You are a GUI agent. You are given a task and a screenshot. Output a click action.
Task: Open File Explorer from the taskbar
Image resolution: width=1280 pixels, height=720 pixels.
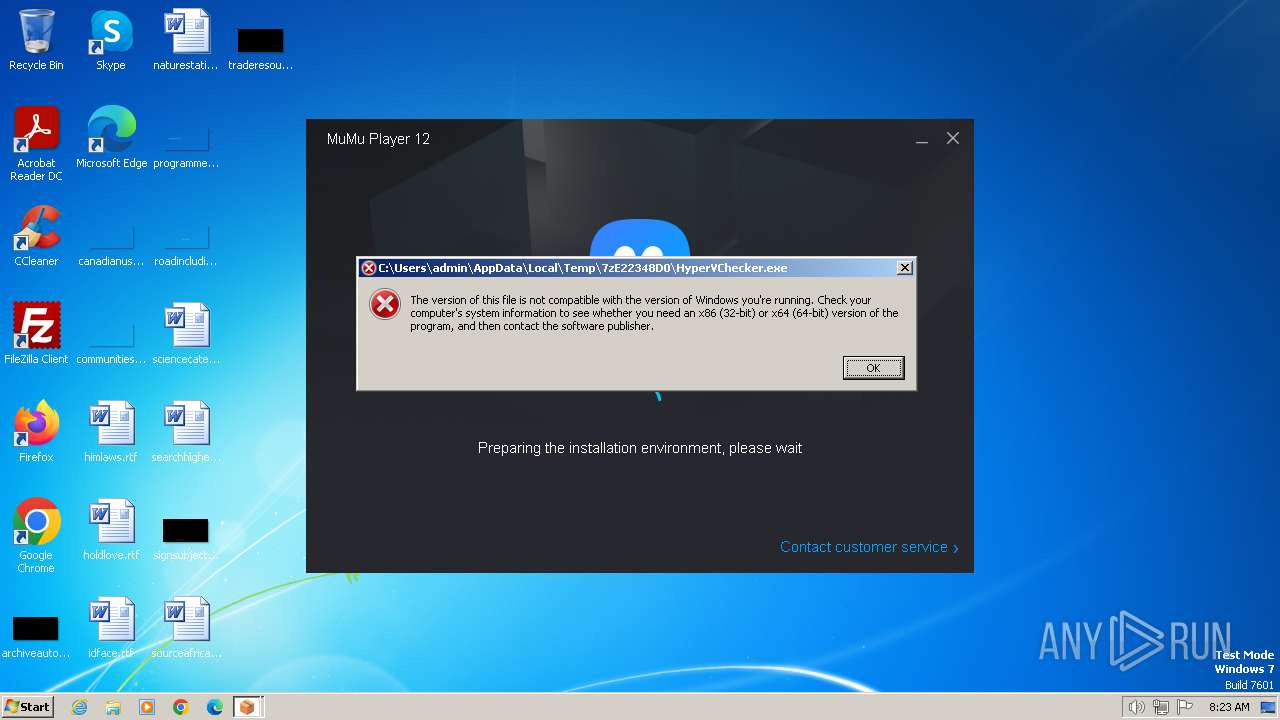click(113, 707)
